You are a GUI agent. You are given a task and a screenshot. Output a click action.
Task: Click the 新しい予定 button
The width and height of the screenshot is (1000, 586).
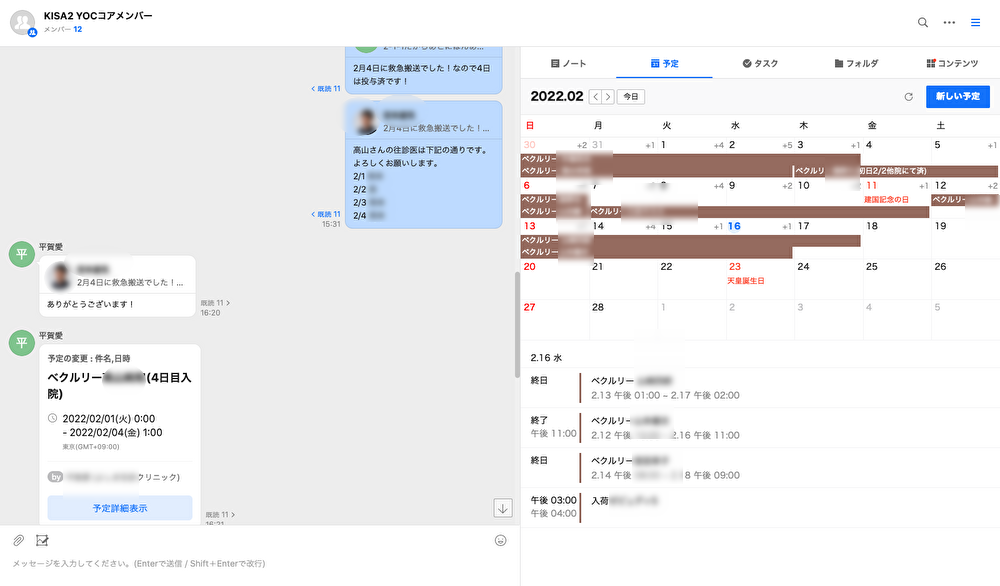click(x=957, y=97)
